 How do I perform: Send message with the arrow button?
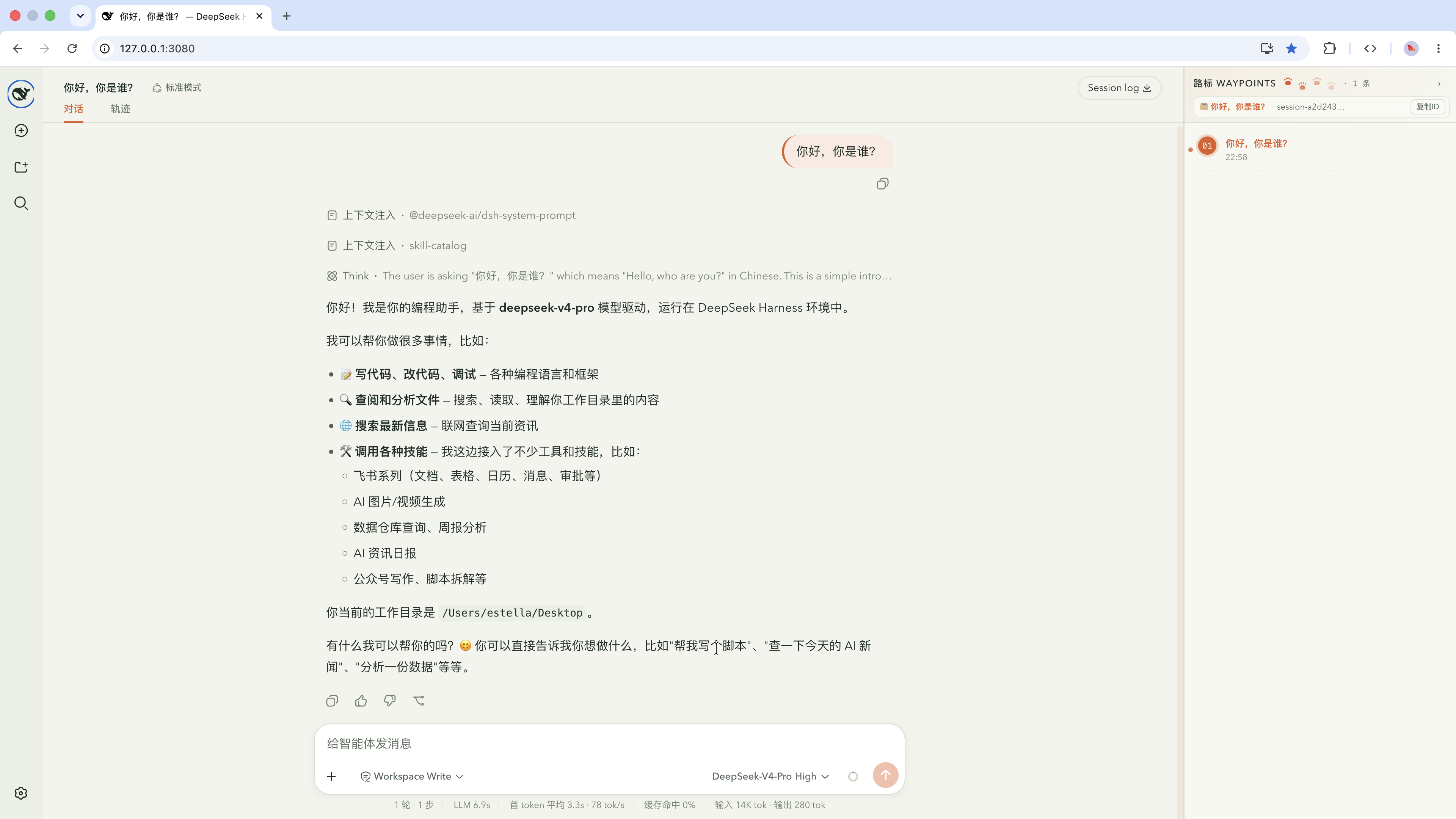pyautogui.click(x=885, y=775)
